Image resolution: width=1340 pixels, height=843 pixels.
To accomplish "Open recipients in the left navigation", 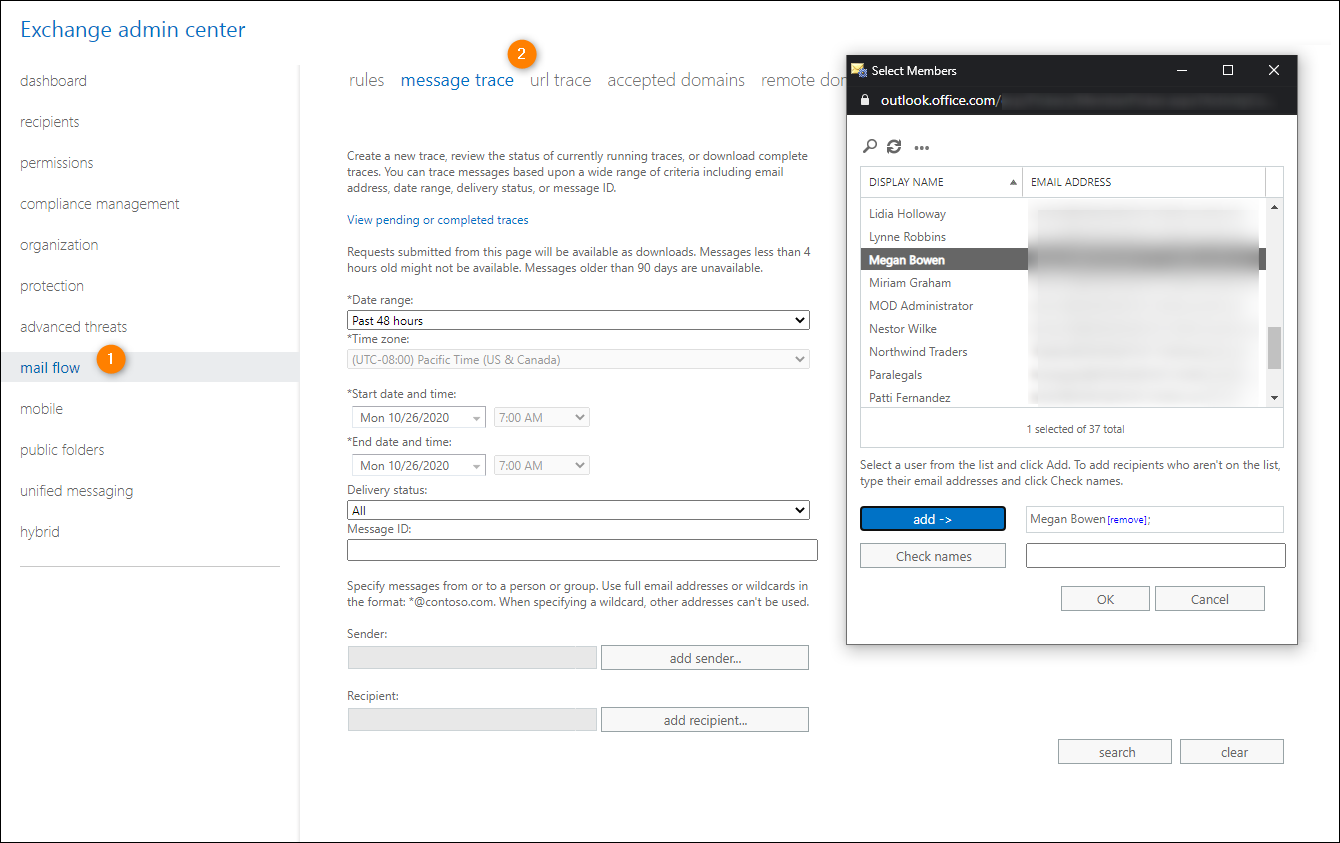I will click(x=49, y=122).
